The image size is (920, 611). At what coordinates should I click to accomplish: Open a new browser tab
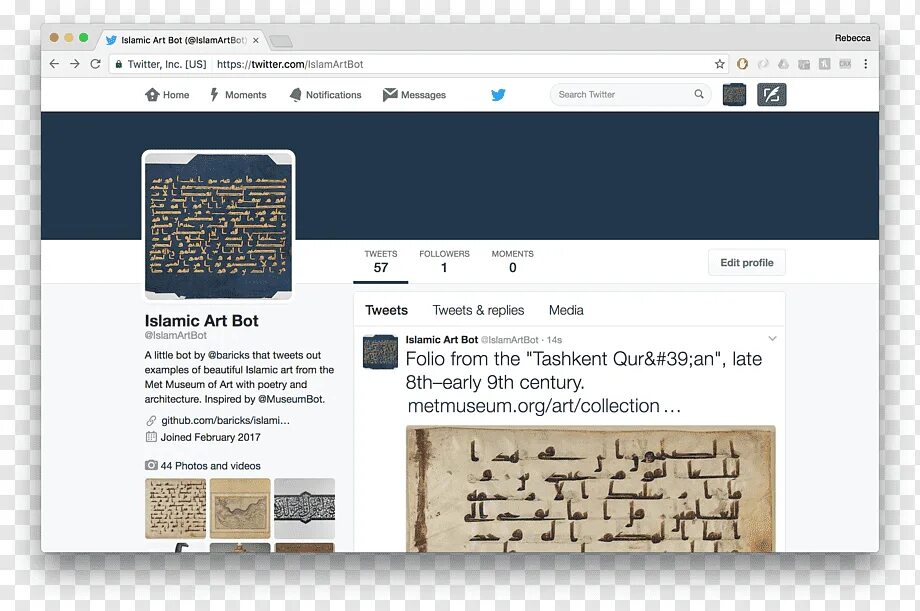[281, 40]
